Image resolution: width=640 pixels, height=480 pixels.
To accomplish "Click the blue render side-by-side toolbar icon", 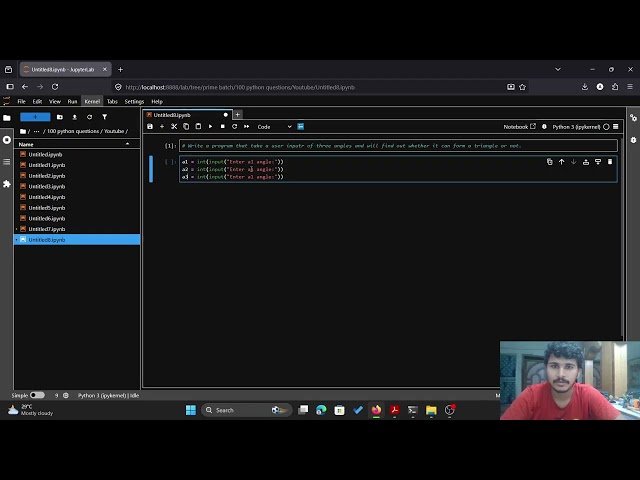I will [x=301, y=127].
